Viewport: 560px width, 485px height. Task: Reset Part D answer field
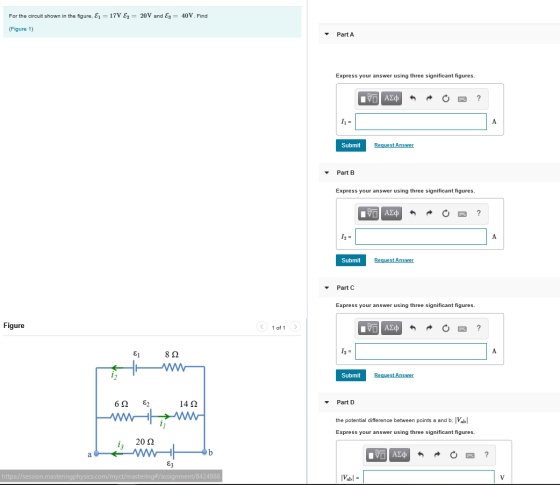pos(454,455)
